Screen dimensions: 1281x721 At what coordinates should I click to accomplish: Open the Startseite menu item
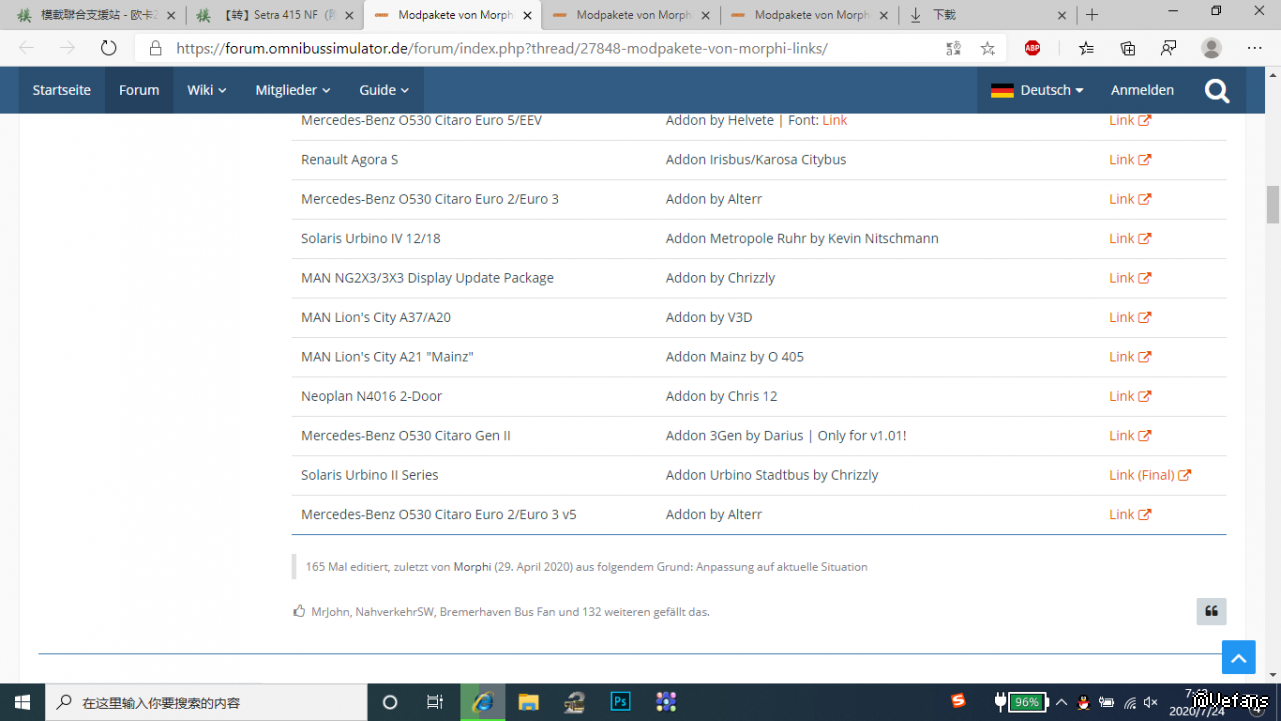point(61,90)
